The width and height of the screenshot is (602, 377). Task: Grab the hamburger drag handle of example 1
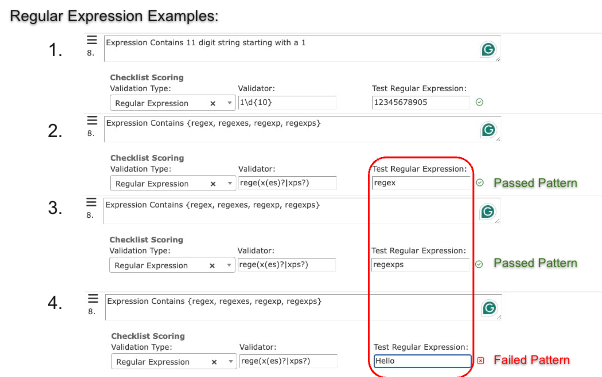[92, 40]
